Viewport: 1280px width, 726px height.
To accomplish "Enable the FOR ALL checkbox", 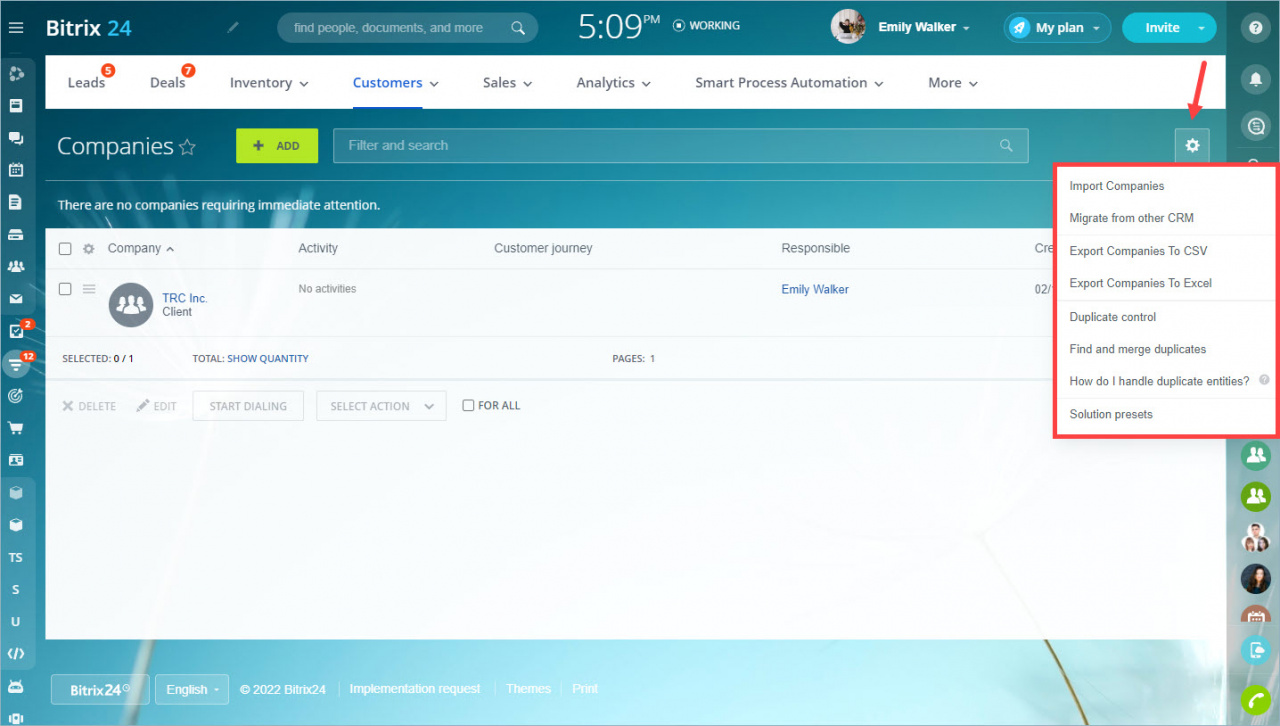I will 468,405.
